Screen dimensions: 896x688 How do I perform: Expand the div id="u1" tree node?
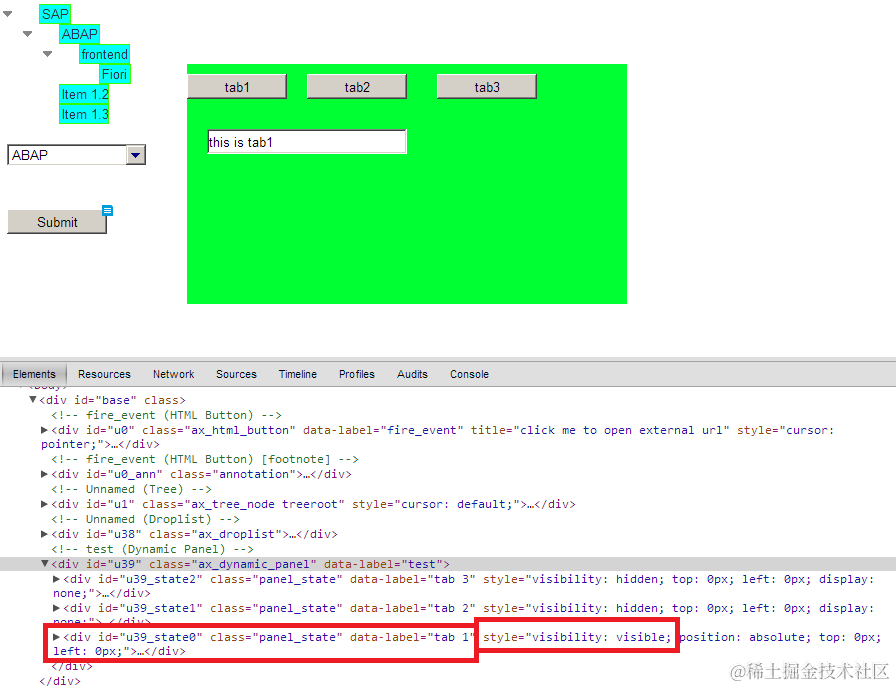[x=44, y=504]
